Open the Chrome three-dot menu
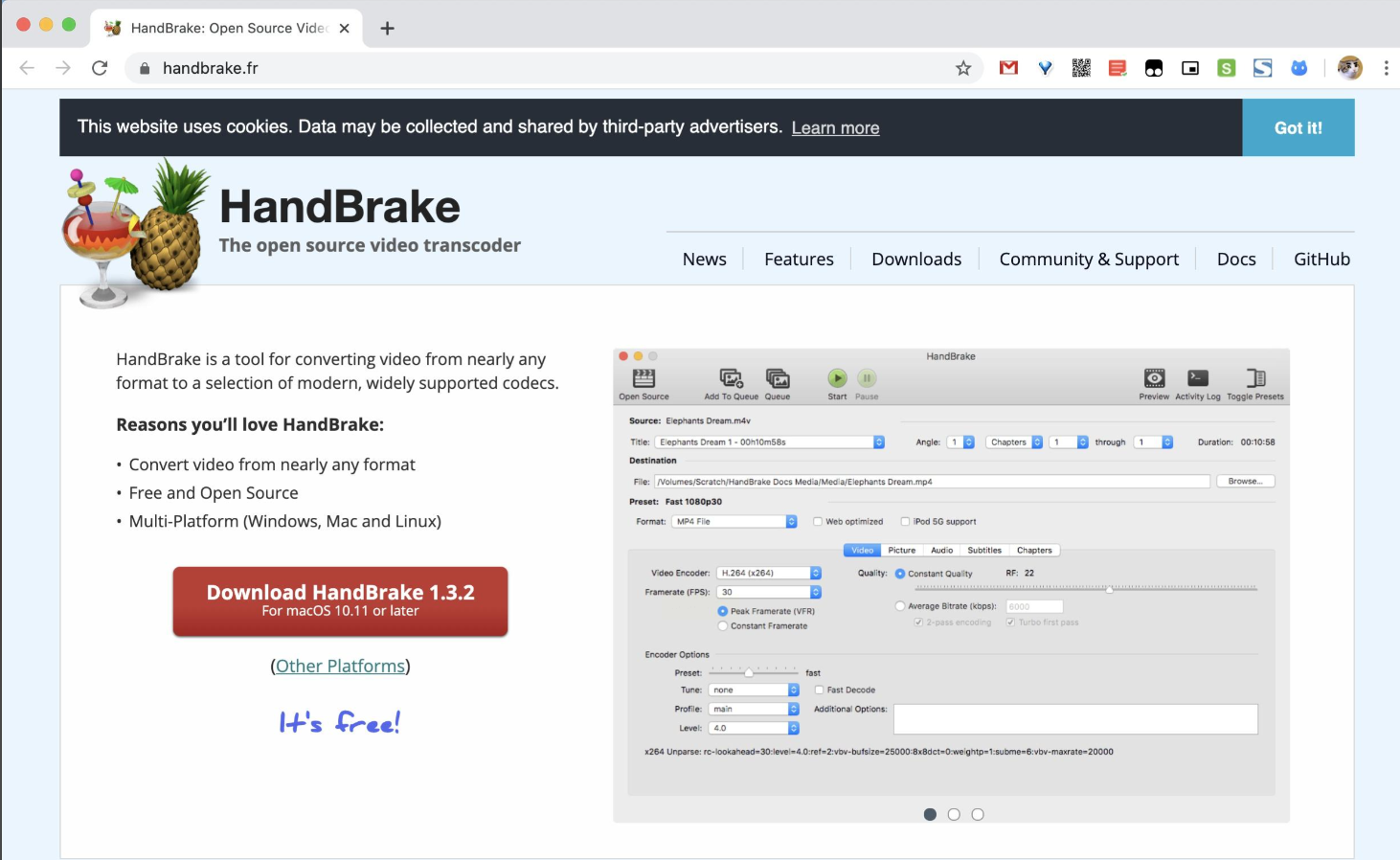The image size is (1400, 860). [x=1386, y=68]
